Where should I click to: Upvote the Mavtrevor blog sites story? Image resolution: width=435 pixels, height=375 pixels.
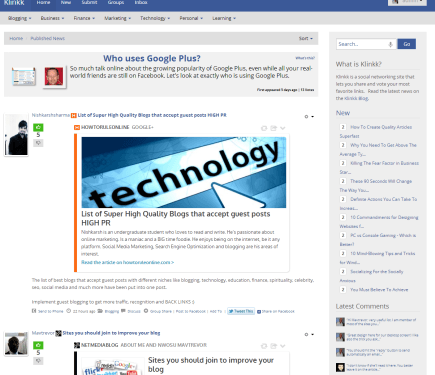38,345
